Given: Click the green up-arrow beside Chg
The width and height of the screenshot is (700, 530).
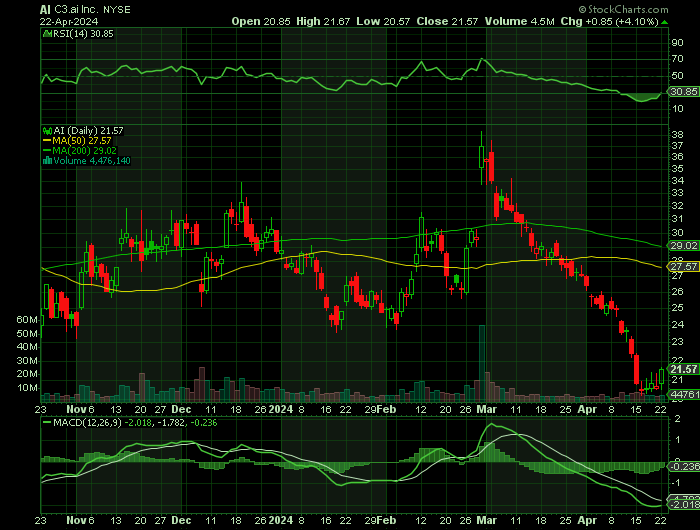Looking at the screenshot, I should click(x=664, y=22).
